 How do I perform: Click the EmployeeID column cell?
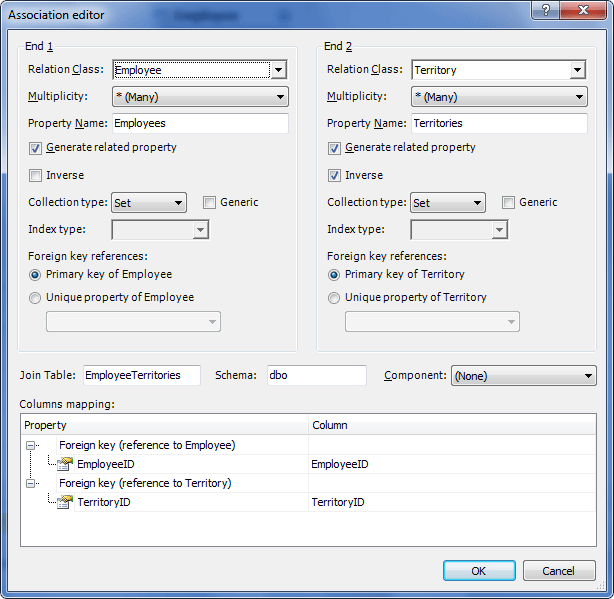tap(452, 464)
